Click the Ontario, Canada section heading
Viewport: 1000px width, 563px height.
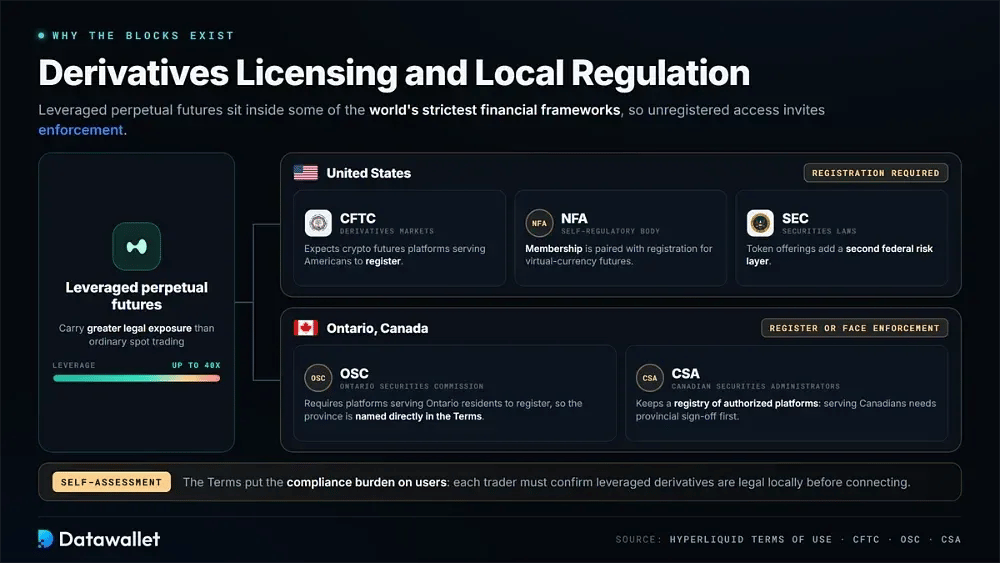coord(377,328)
